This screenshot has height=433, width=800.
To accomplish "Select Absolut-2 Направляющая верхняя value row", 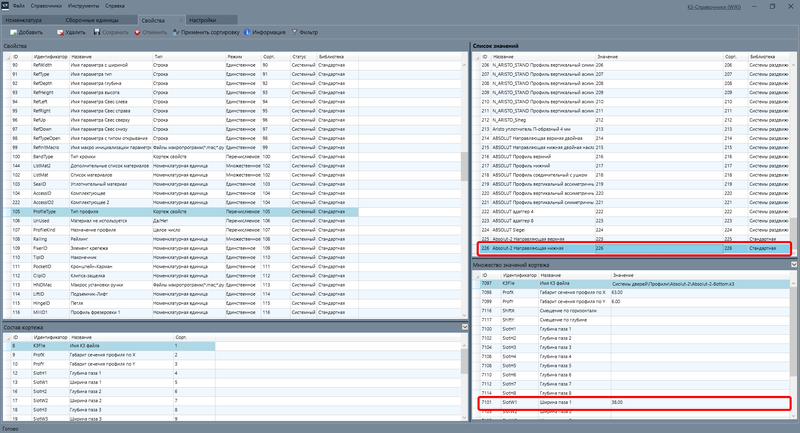I will (x=633, y=239).
